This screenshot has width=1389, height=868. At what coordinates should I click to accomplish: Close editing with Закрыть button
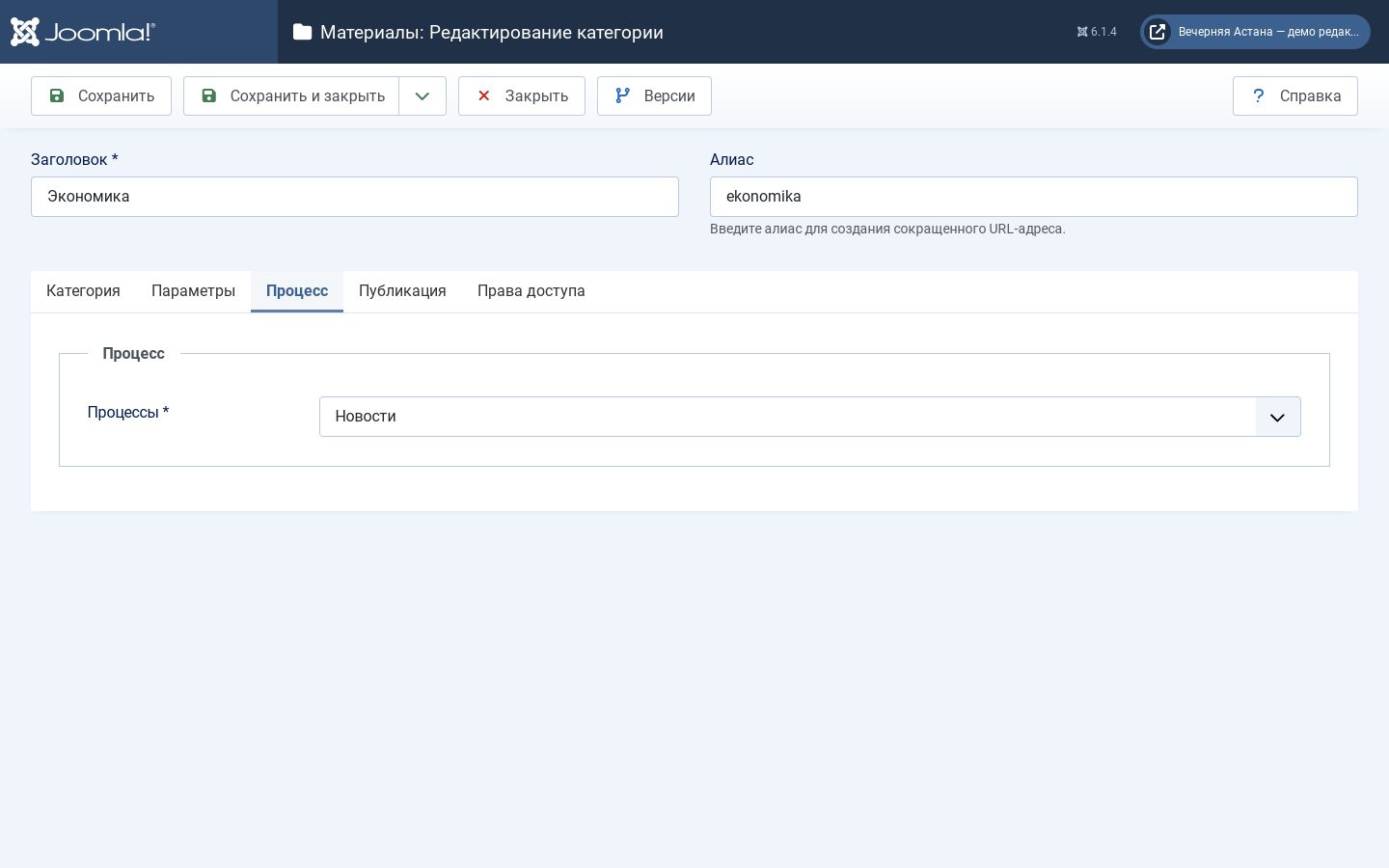(x=522, y=95)
